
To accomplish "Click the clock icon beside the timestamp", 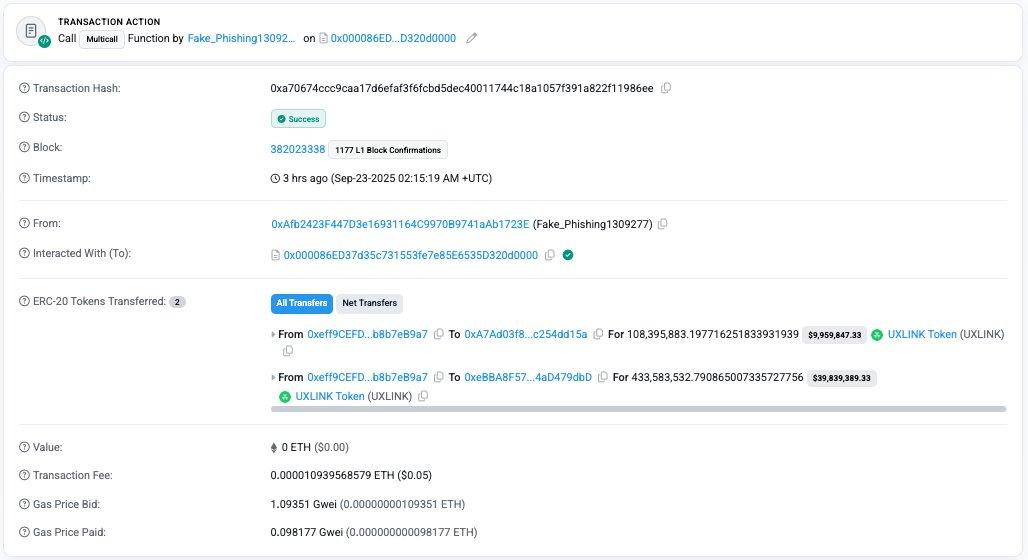I will (x=275, y=178).
